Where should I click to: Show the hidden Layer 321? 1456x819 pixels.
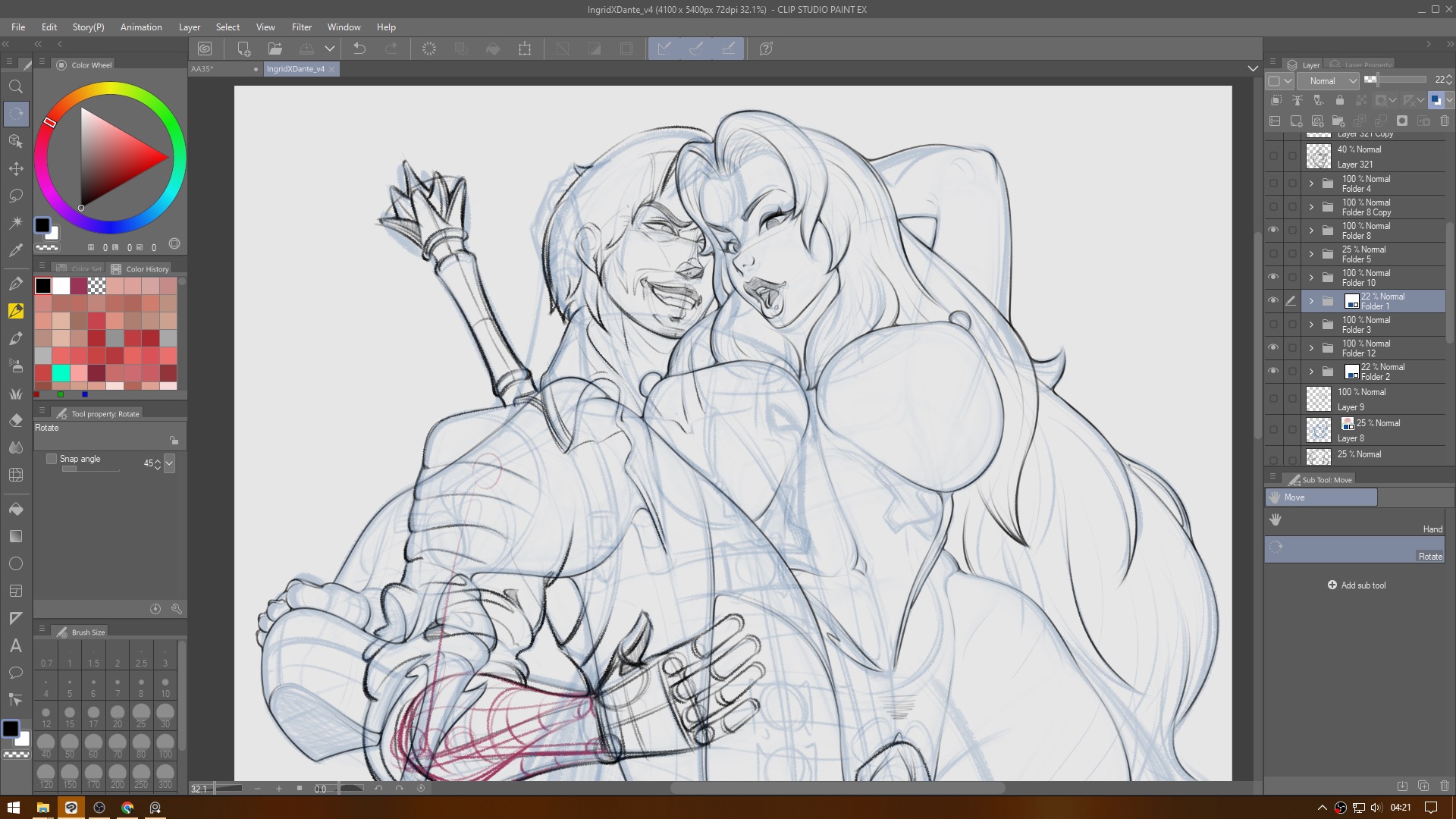click(x=1273, y=156)
